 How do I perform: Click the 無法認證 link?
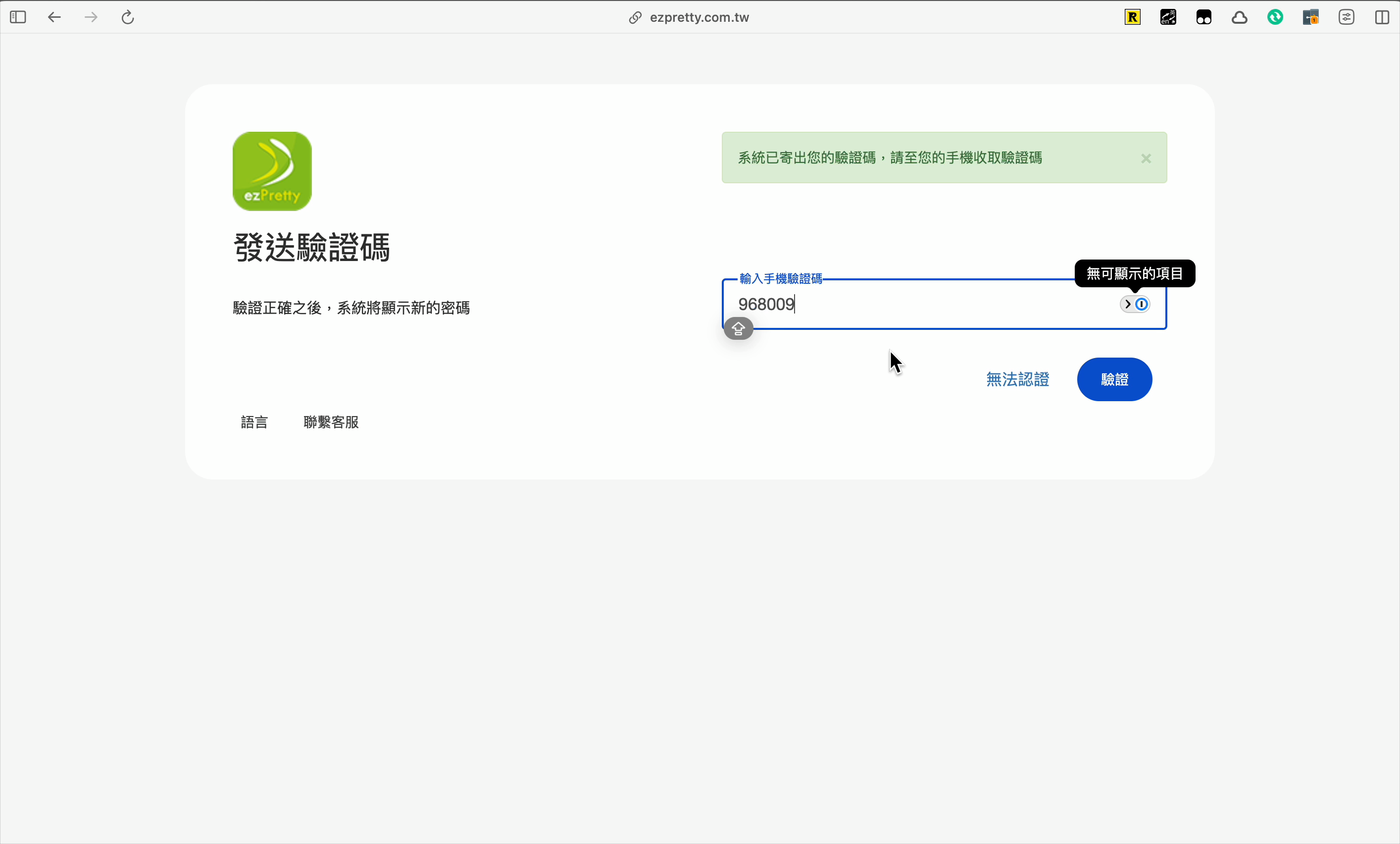tap(1018, 379)
